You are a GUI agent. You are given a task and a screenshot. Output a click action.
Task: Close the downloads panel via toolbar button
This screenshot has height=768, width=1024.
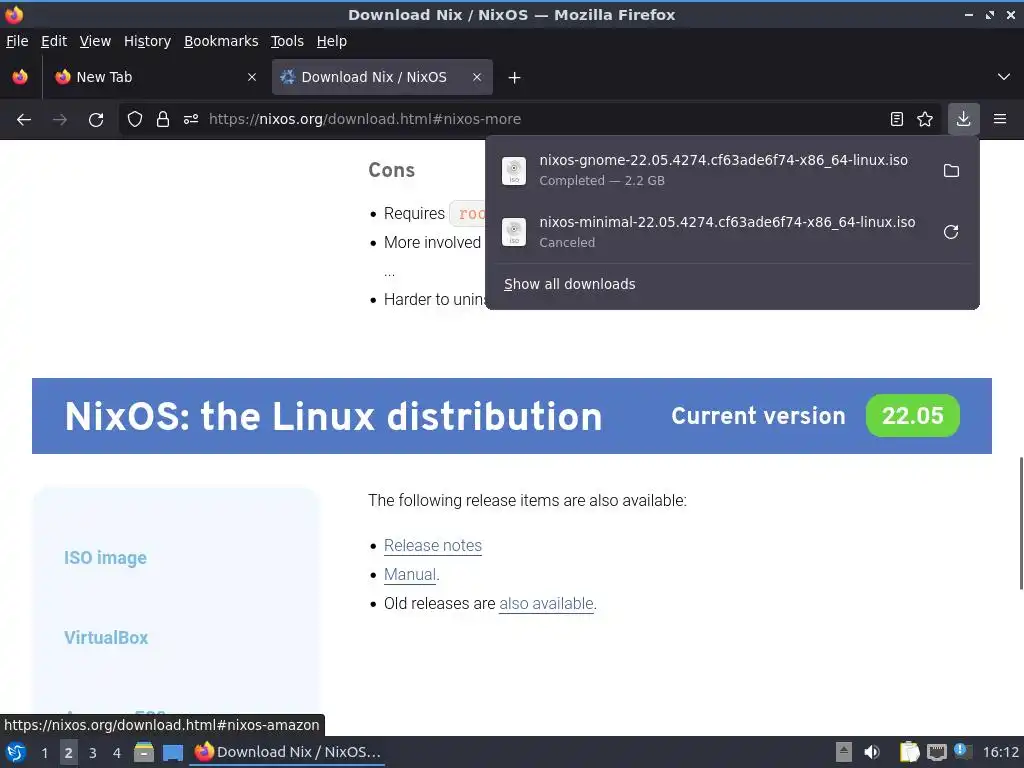(x=963, y=119)
